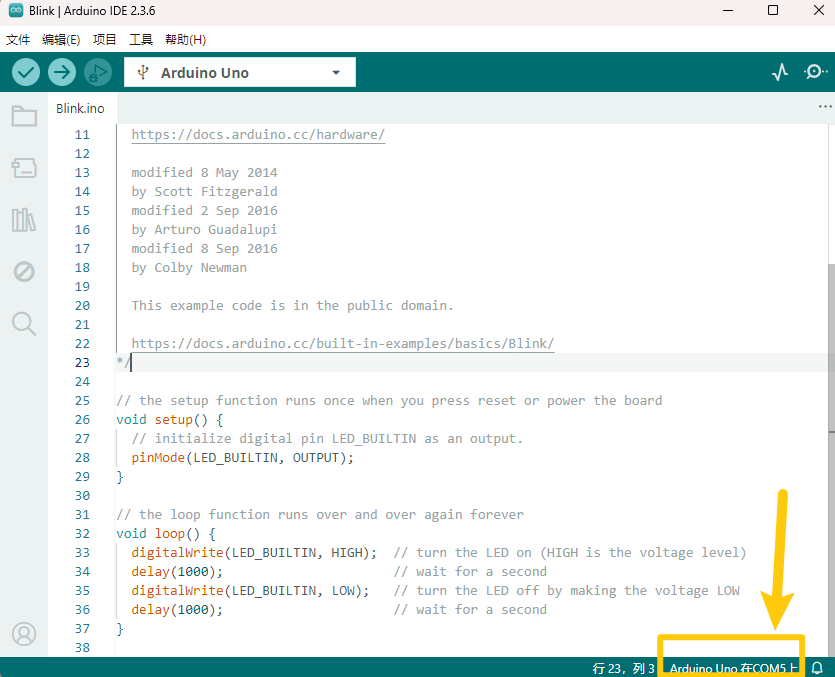Click the Arduino IDE app logo
This screenshot has height=677, width=835.
point(16,10)
